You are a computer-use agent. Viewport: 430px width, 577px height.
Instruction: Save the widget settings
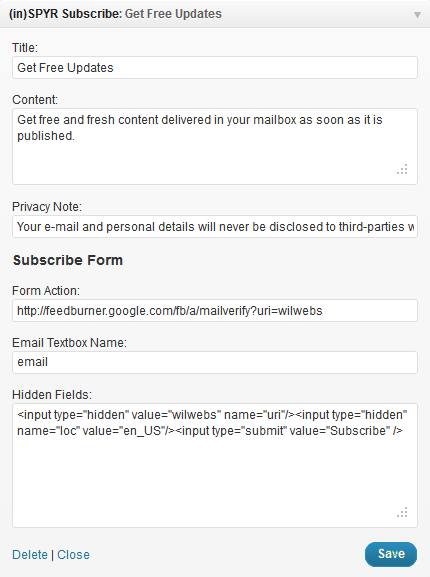click(x=391, y=554)
